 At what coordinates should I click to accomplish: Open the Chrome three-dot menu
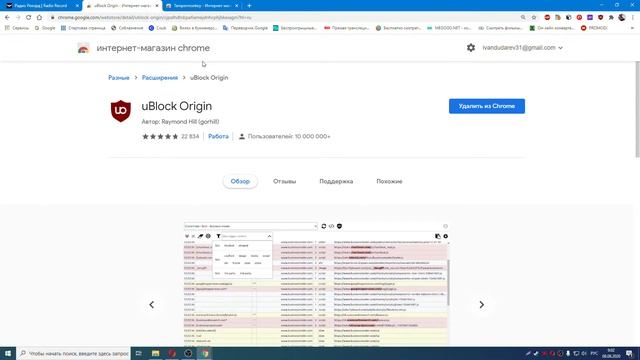click(633, 18)
